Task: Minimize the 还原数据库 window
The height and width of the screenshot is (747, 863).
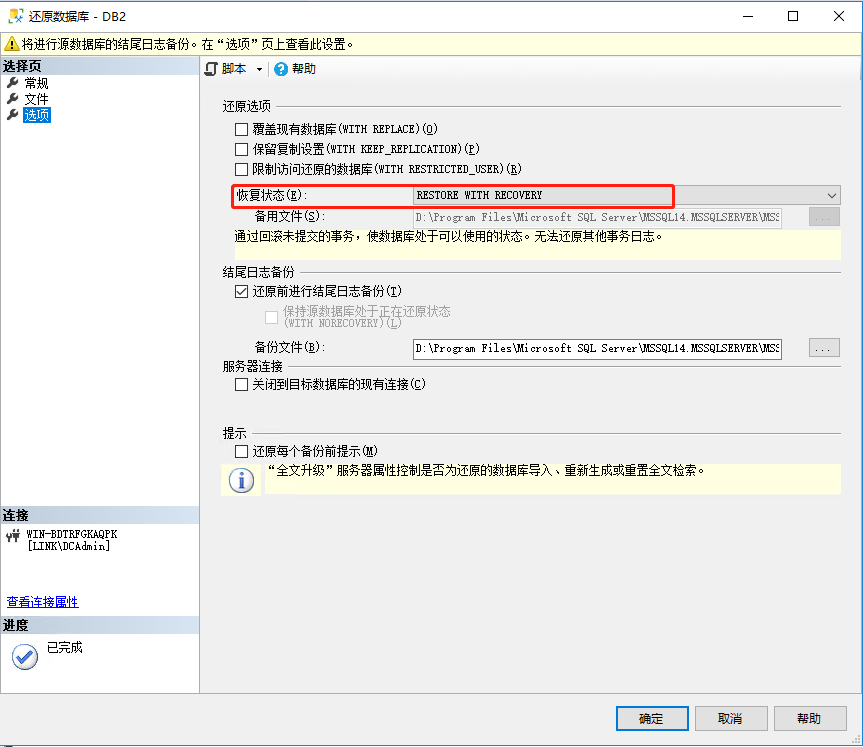Action: coord(747,17)
